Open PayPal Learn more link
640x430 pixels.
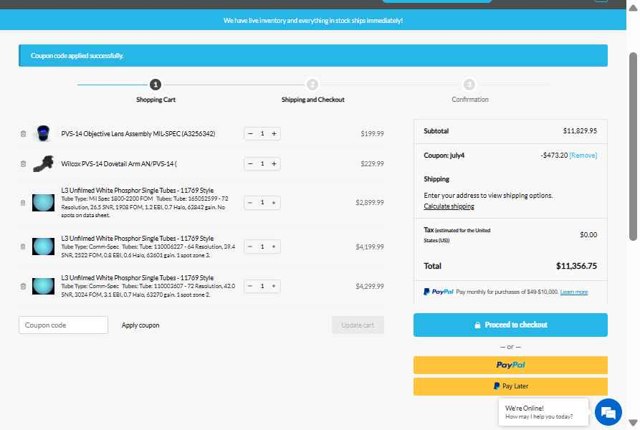574,292
